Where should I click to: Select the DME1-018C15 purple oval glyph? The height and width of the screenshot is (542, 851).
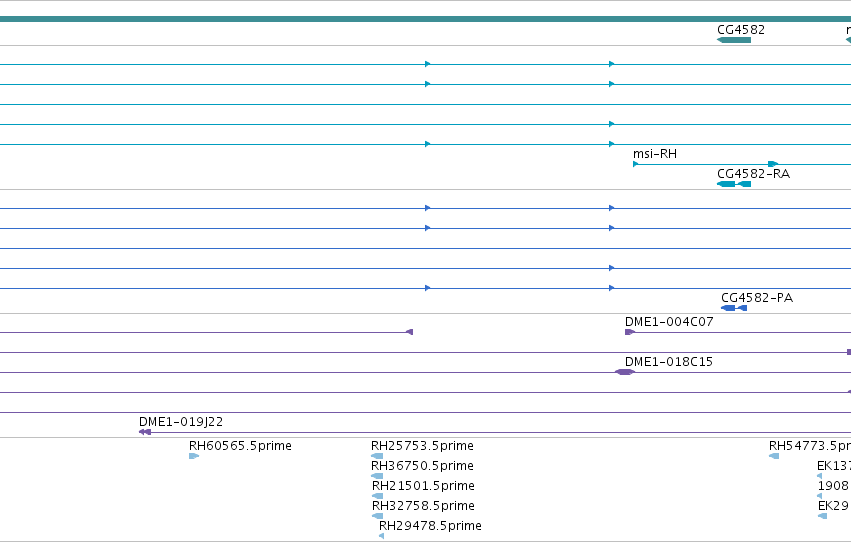coord(625,372)
